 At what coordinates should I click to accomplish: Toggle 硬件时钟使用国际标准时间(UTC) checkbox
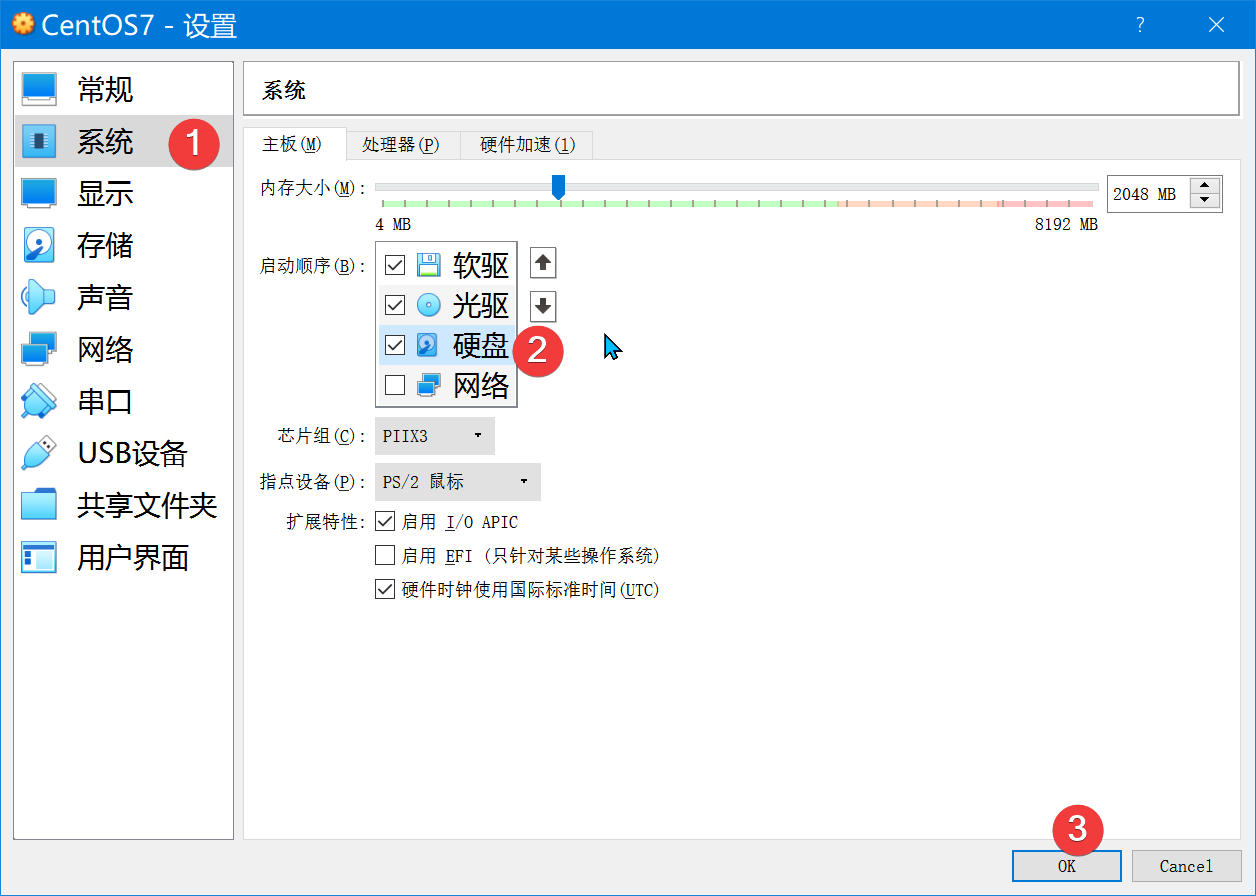[385, 590]
